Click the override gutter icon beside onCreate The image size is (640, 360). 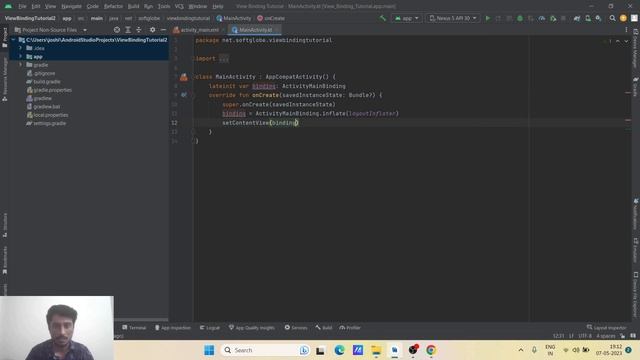184,95
